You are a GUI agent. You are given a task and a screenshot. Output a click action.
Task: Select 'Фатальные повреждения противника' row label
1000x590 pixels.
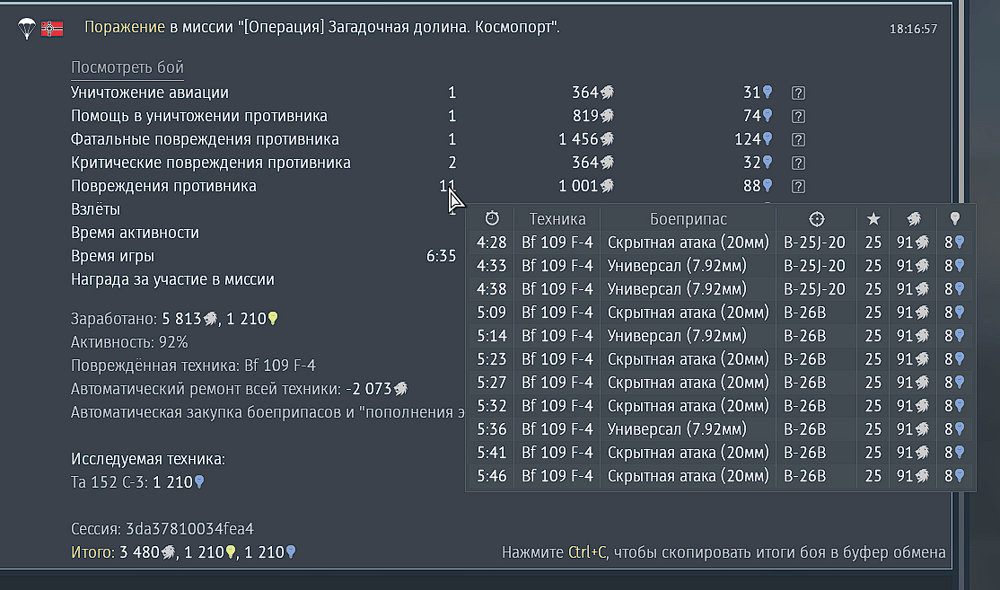[205, 139]
